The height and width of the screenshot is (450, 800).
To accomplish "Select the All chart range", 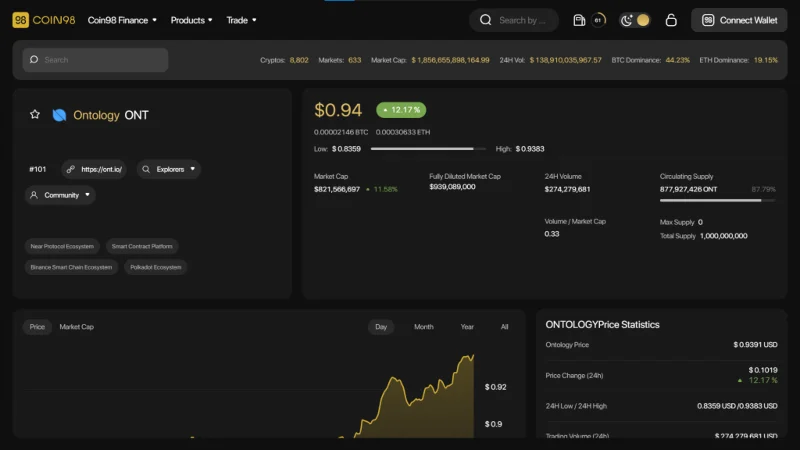I will point(504,327).
